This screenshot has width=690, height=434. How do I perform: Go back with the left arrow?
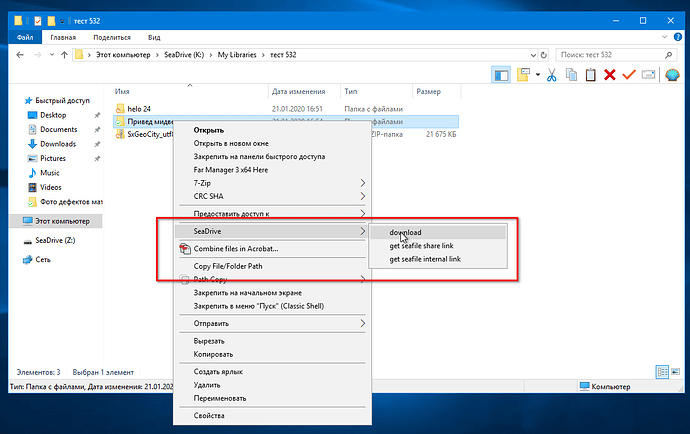pyautogui.click(x=20, y=55)
